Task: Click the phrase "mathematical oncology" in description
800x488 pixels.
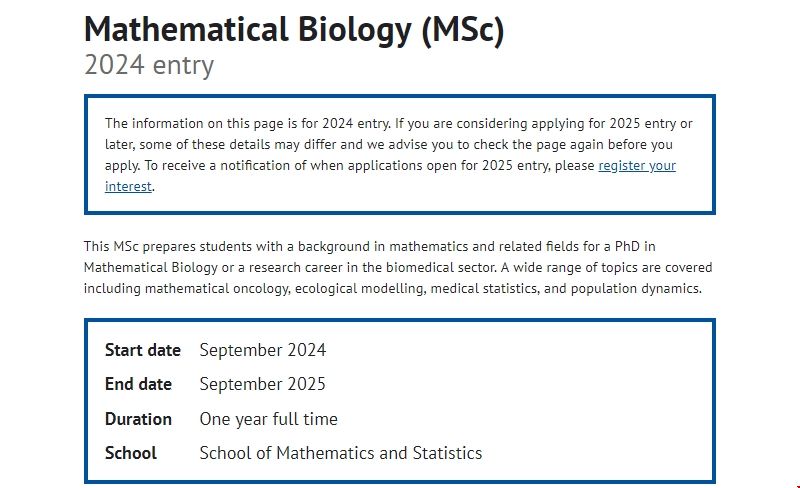Action: coord(210,289)
